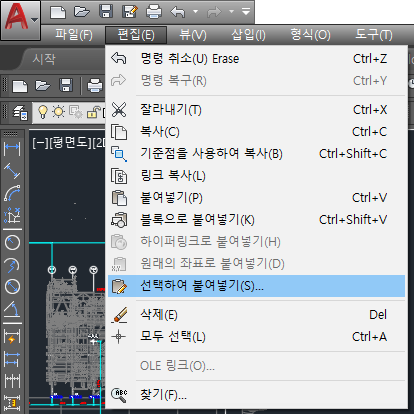Select the Jogged dimension tool

click(12, 265)
